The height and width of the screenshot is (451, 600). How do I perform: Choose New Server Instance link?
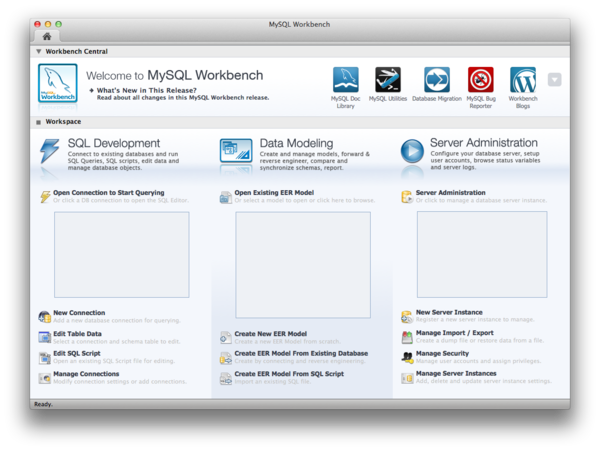pyautogui.click(x=449, y=312)
